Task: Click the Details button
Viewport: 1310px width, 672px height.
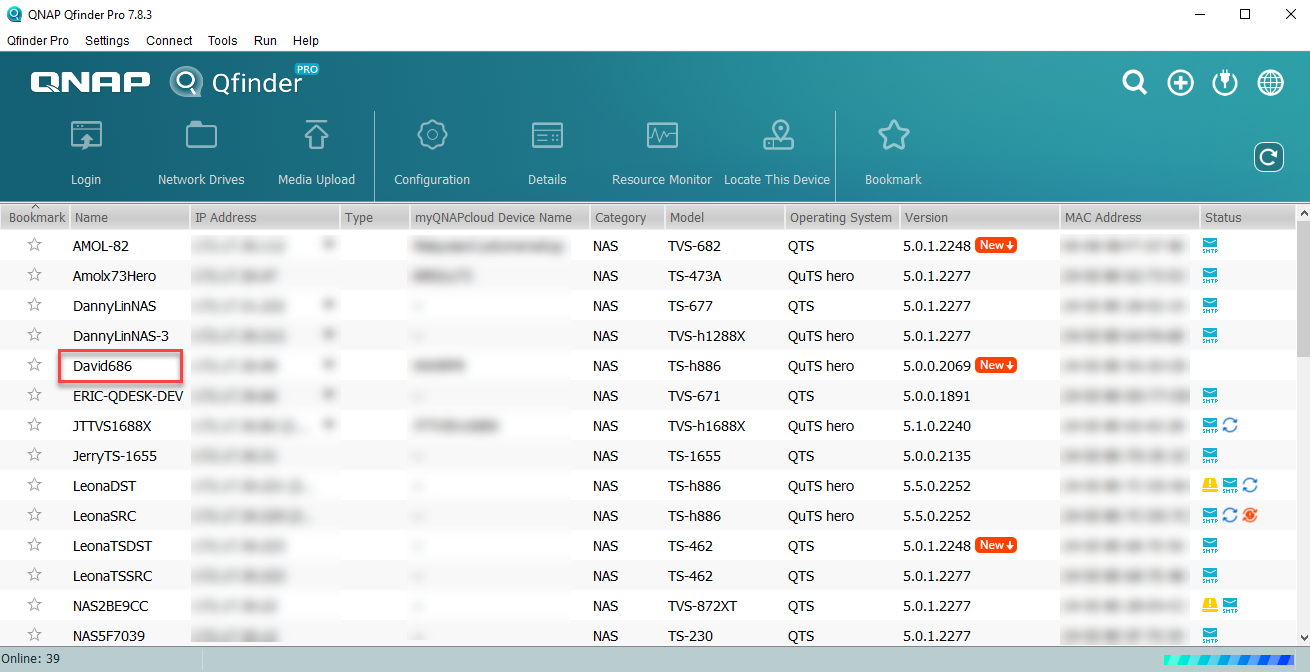Action: click(x=547, y=150)
